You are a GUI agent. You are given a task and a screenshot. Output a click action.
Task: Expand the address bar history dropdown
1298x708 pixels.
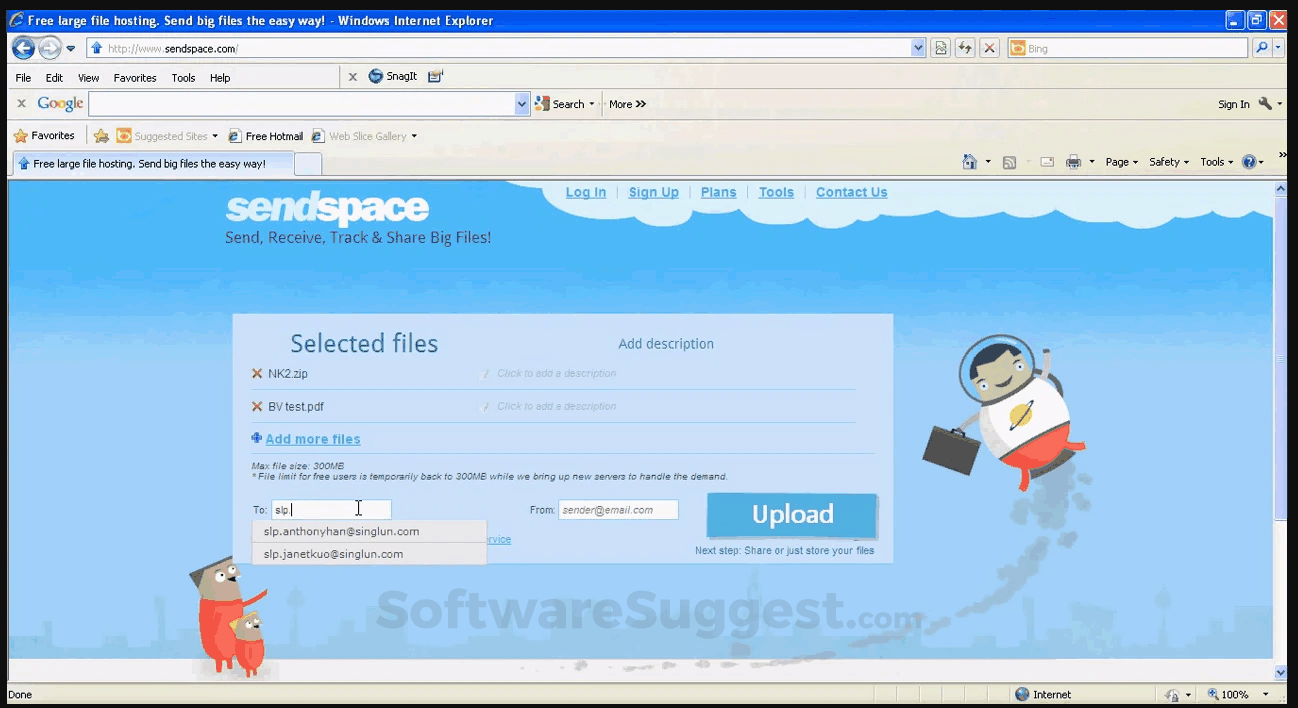[917, 47]
